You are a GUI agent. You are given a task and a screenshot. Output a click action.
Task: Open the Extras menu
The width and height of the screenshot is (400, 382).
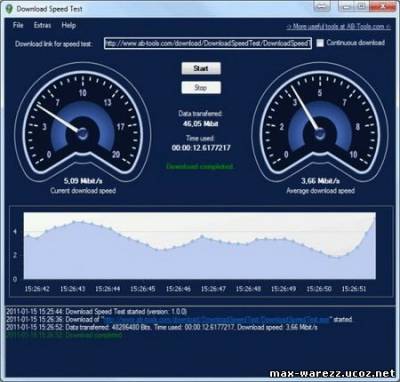coord(42,25)
